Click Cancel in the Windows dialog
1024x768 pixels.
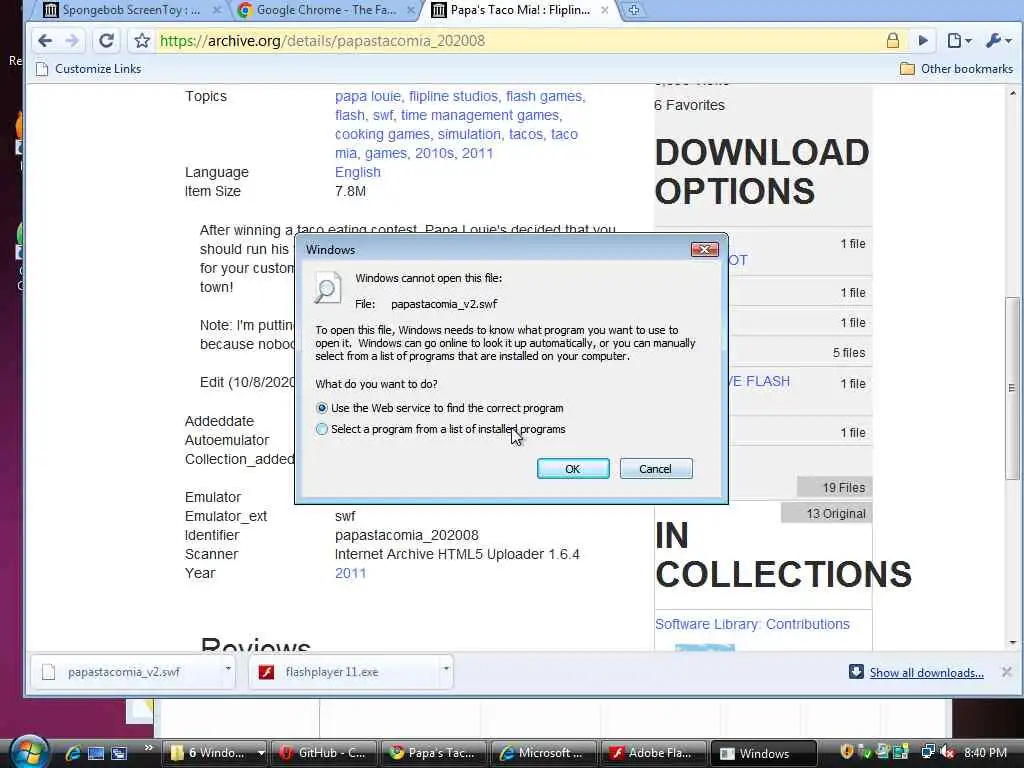656,469
